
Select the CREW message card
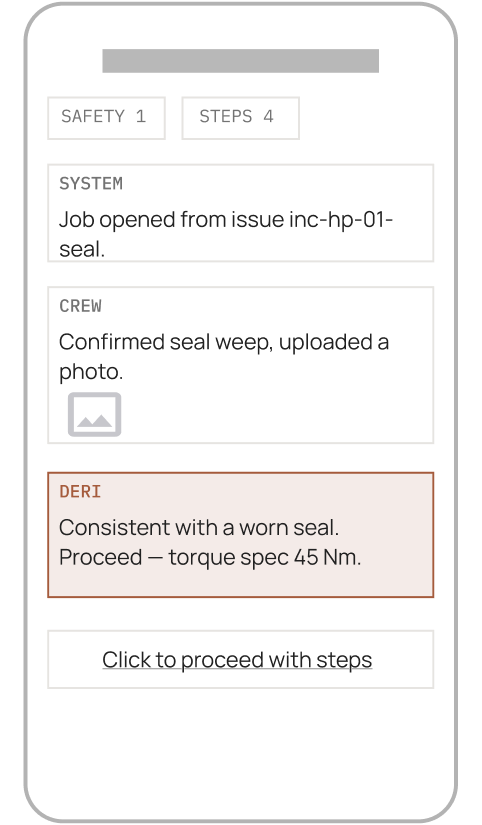click(x=240, y=365)
